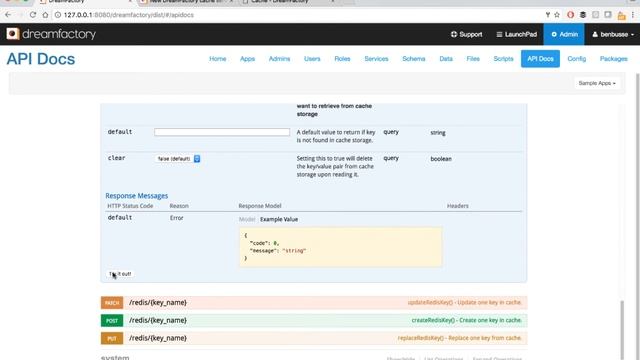This screenshot has width=640, height=360.
Task: Switch to Model view in Response Messages
Action: click(247, 219)
